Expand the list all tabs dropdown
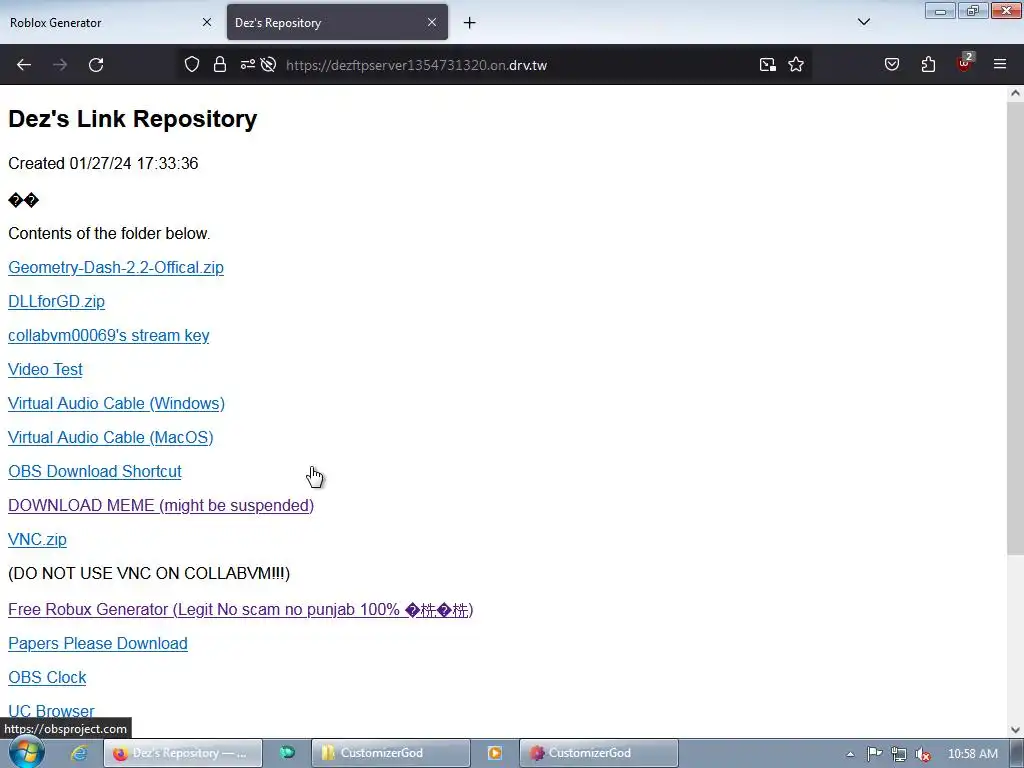The image size is (1024, 768). (864, 22)
